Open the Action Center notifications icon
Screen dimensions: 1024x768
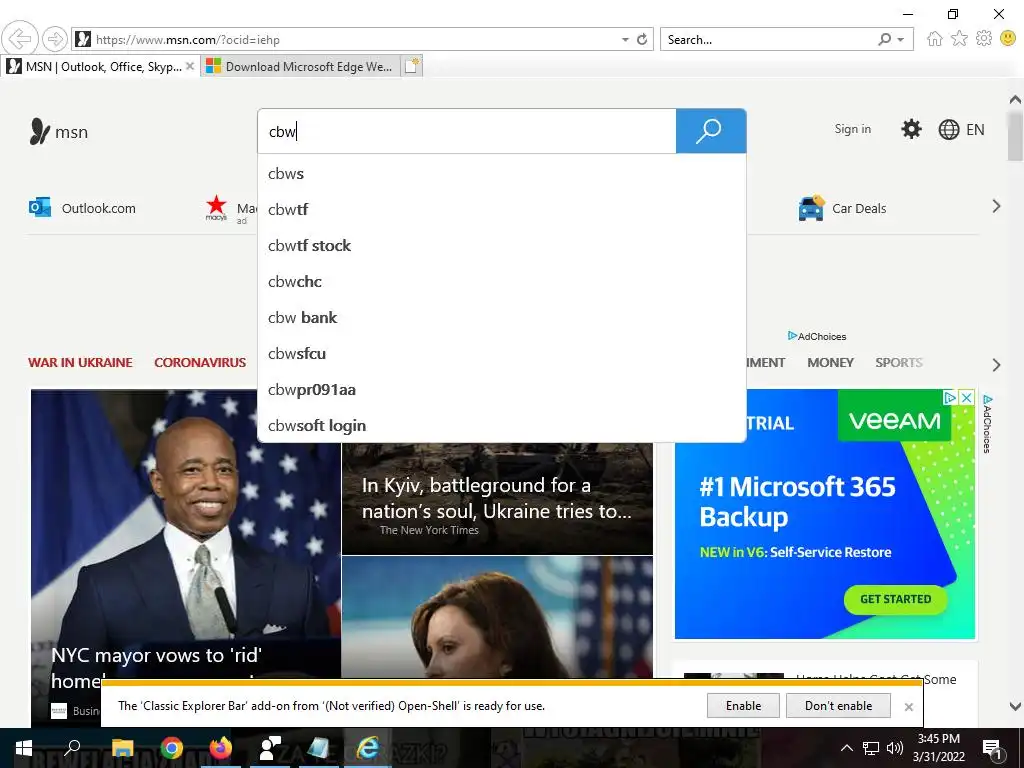point(993,749)
